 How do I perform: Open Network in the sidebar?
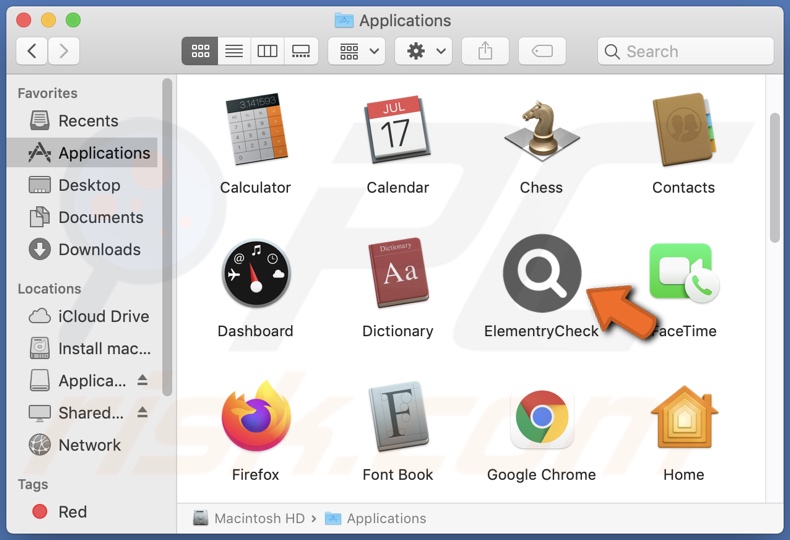click(83, 445)
